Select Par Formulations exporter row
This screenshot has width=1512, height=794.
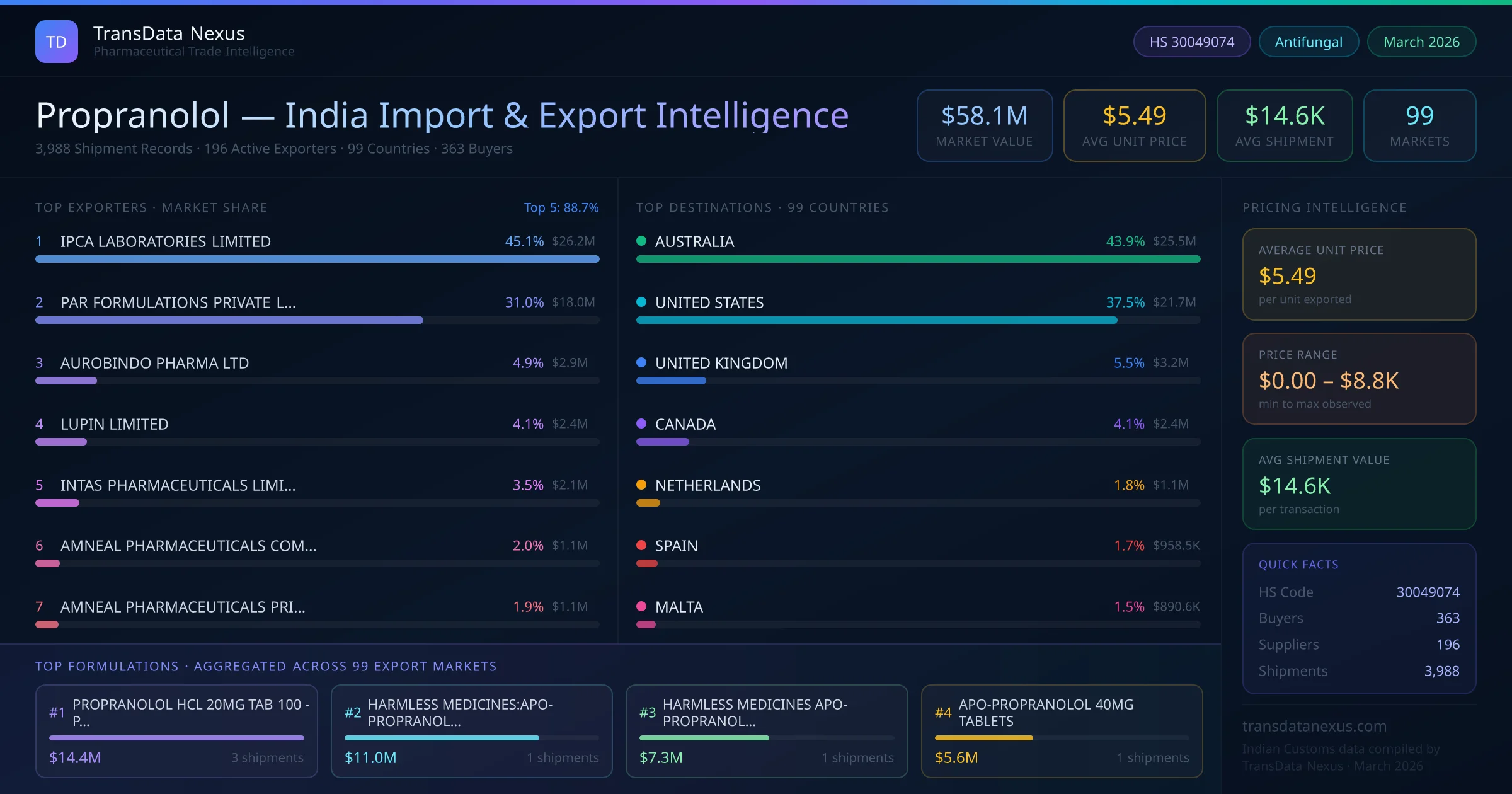coord(178,302)
